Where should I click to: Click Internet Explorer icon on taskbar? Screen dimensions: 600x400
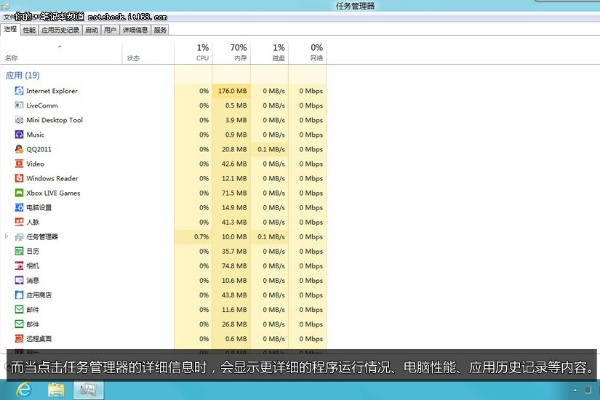pyautogui.click(x=24, y=388)
